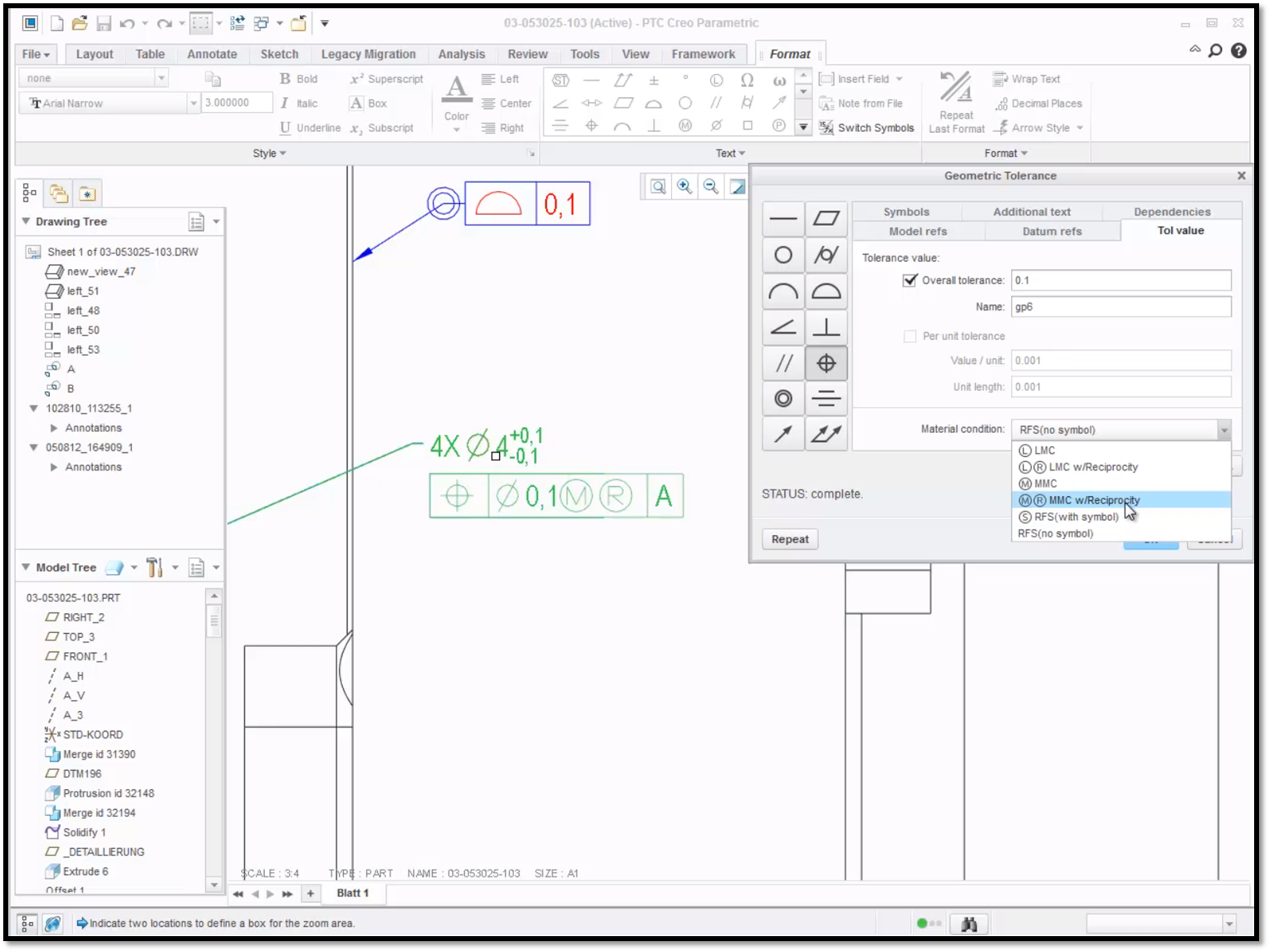Collapse the 102810_113255_1 tree node

pos(33,409)
